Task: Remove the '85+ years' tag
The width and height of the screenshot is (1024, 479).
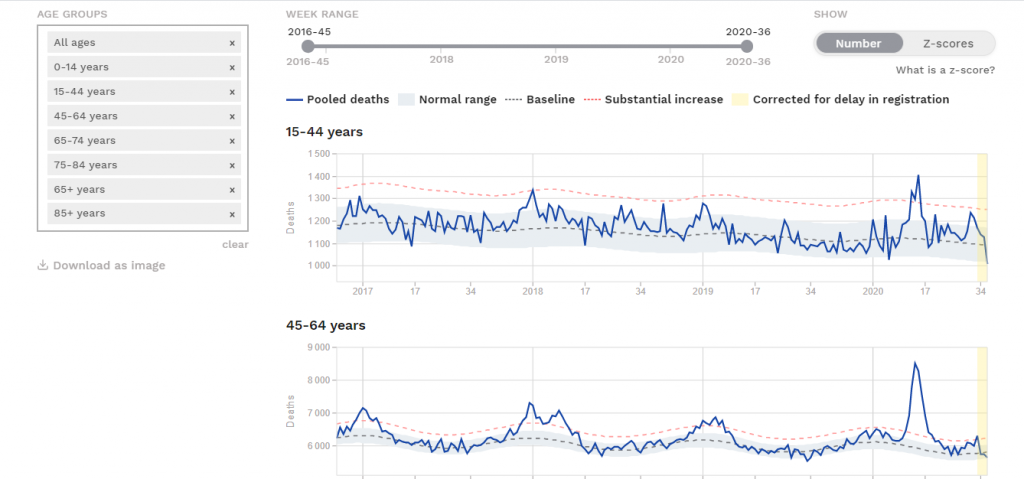Action: 232,214
